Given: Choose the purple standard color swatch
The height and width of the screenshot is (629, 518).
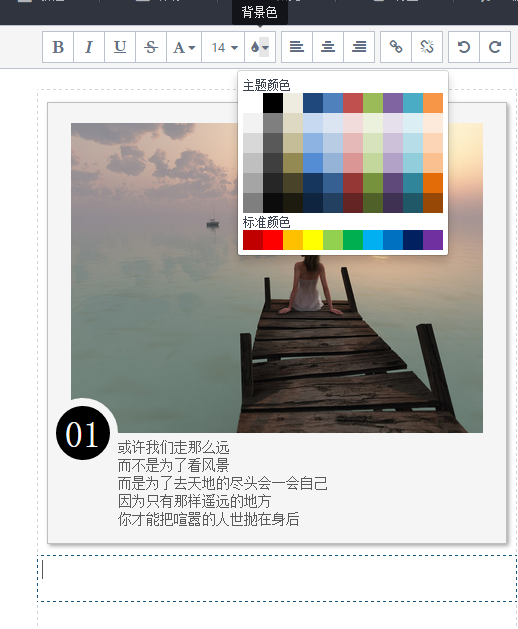Looking at the screenshot, I should 433,240.
